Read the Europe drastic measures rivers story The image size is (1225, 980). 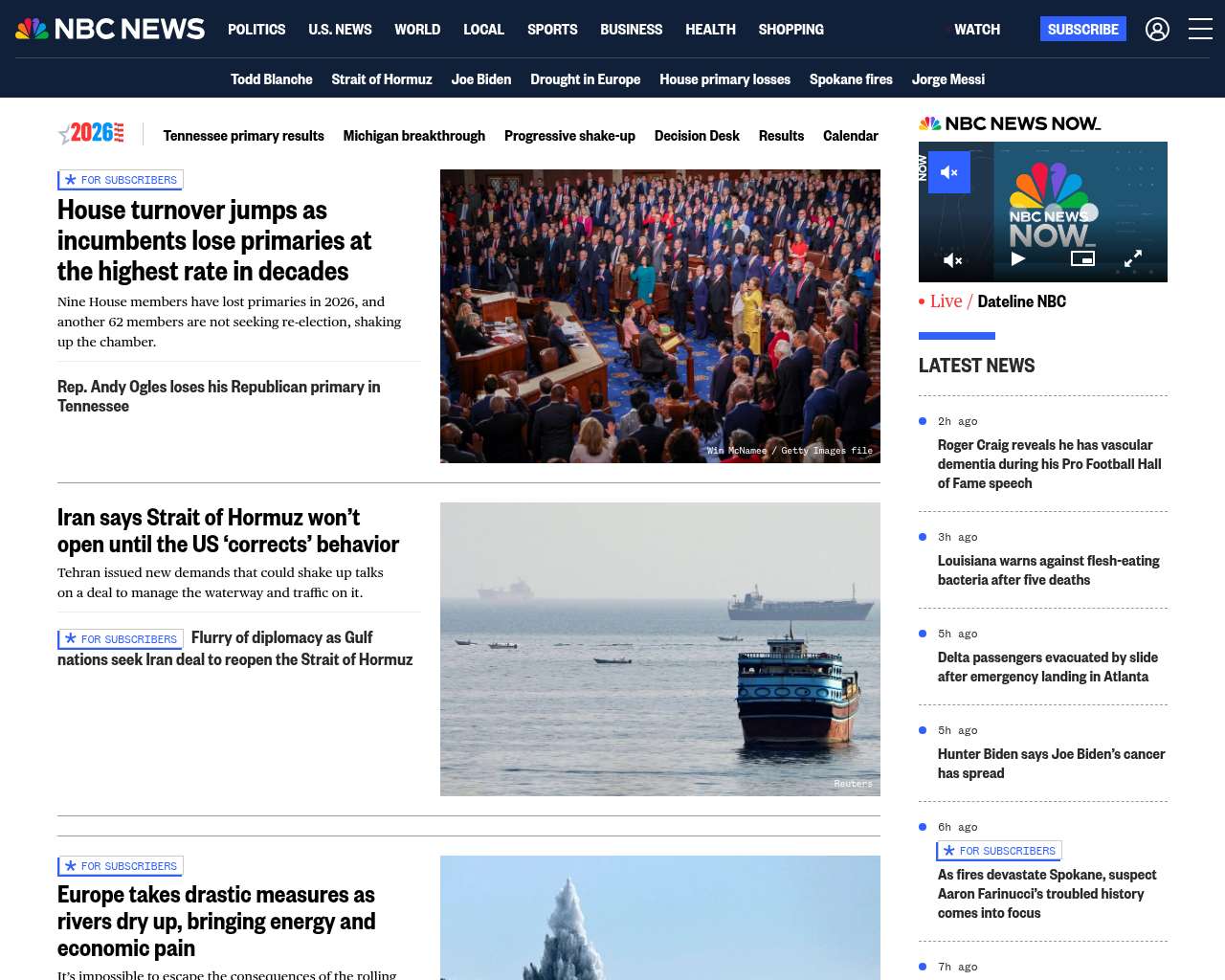click(x=216, y=921)
